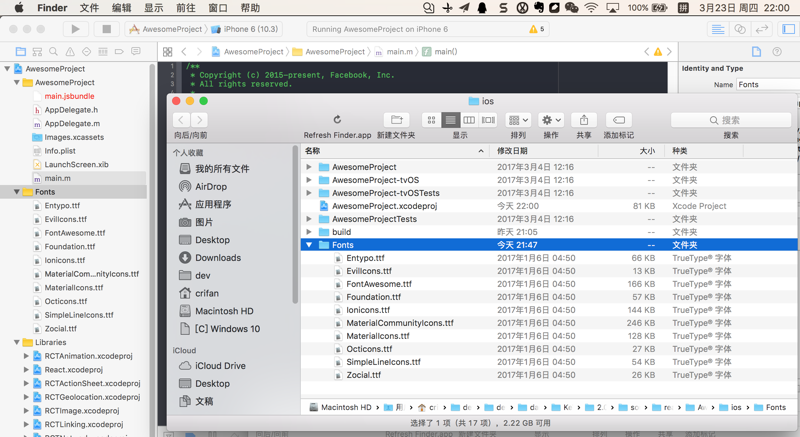
Task: Click Finder back navigation arrow
Action: 182,120
